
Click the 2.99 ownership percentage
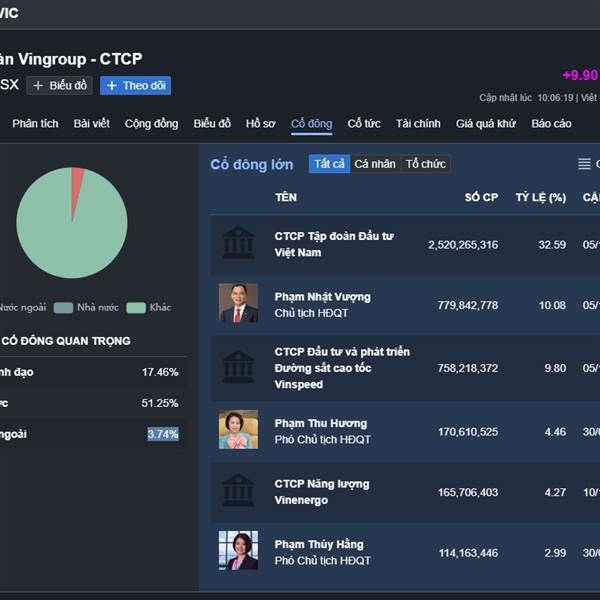[x=555, y=553]
